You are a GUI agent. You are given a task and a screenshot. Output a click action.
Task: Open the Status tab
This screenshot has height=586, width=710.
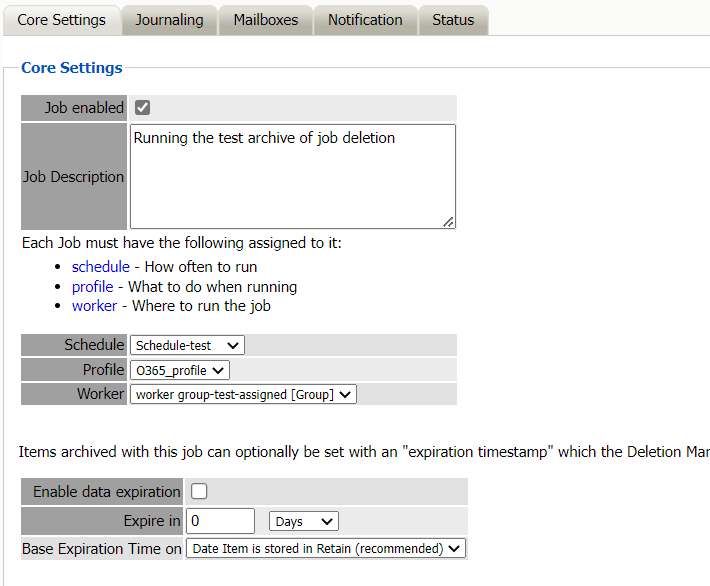click(453, 20)
